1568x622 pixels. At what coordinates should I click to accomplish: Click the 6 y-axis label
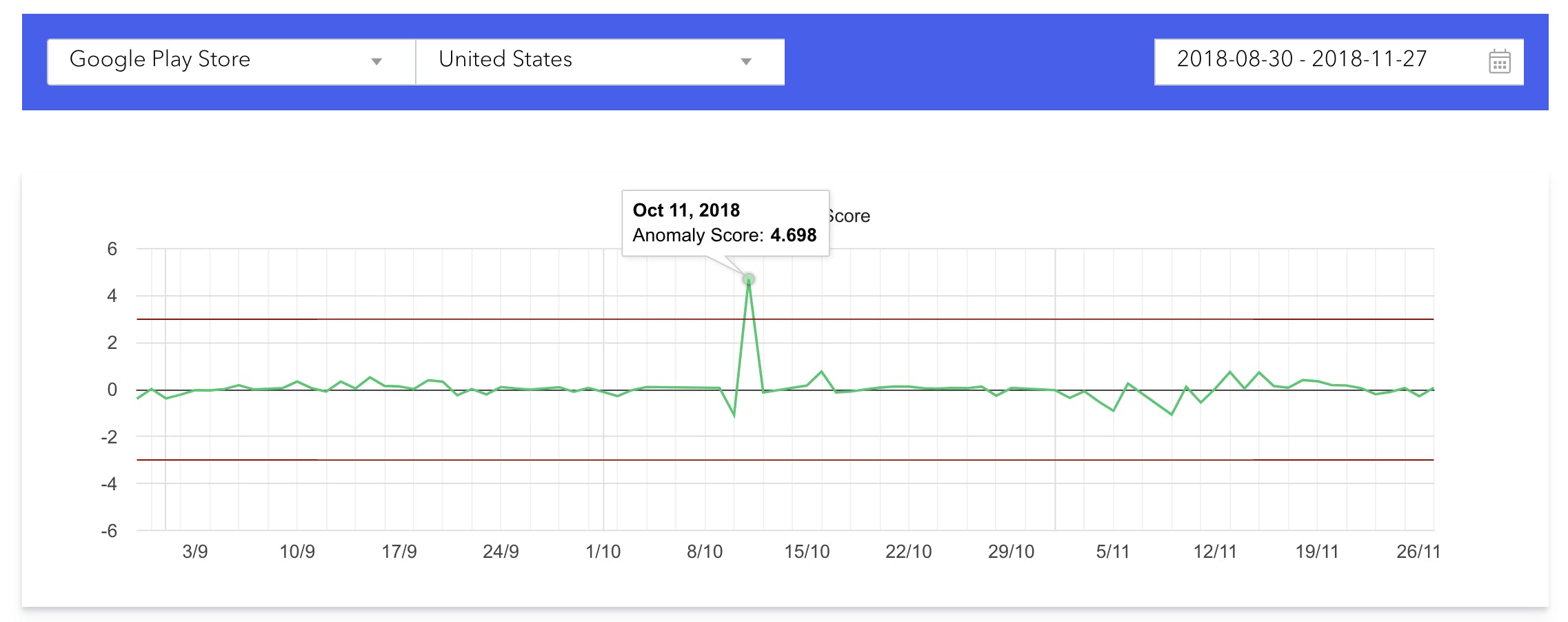coord(112,249)
